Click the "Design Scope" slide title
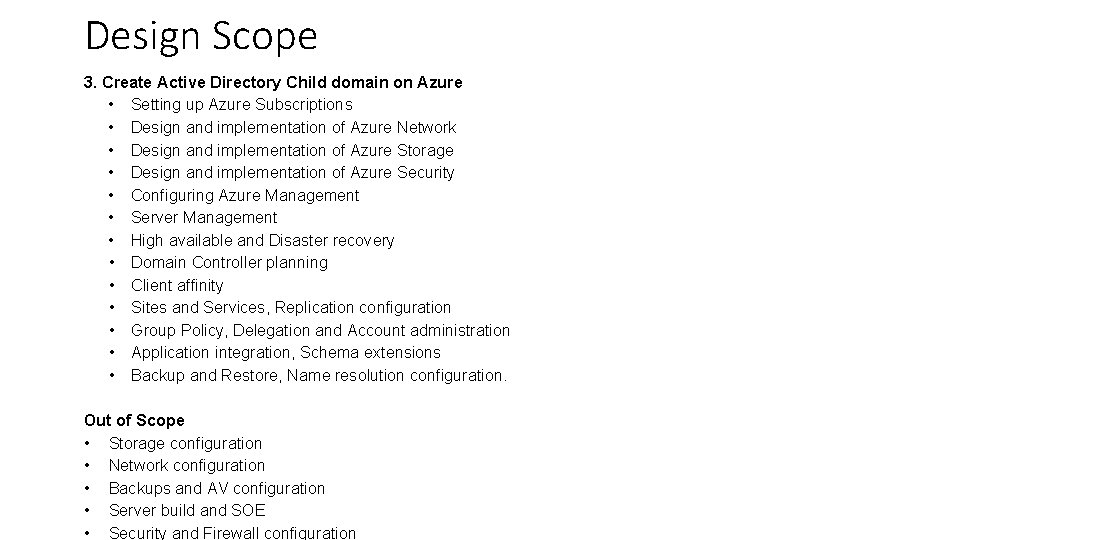Viewport: 1114px width, 540px height. (201, 37)
